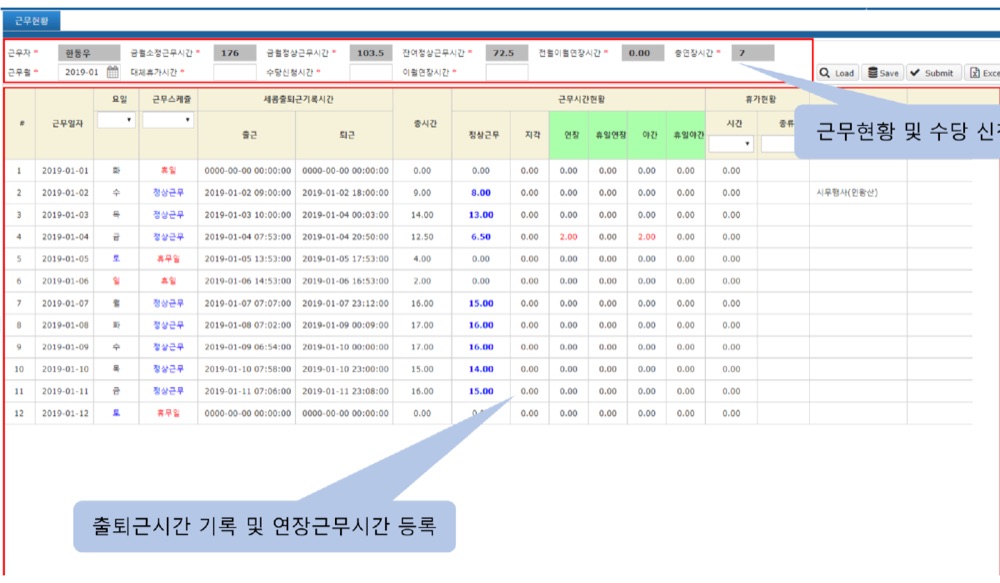Click the clock-in time 2019-01-09 06:54:00
The width and height of the screenshot is (1000, 583).
point(247,347)
